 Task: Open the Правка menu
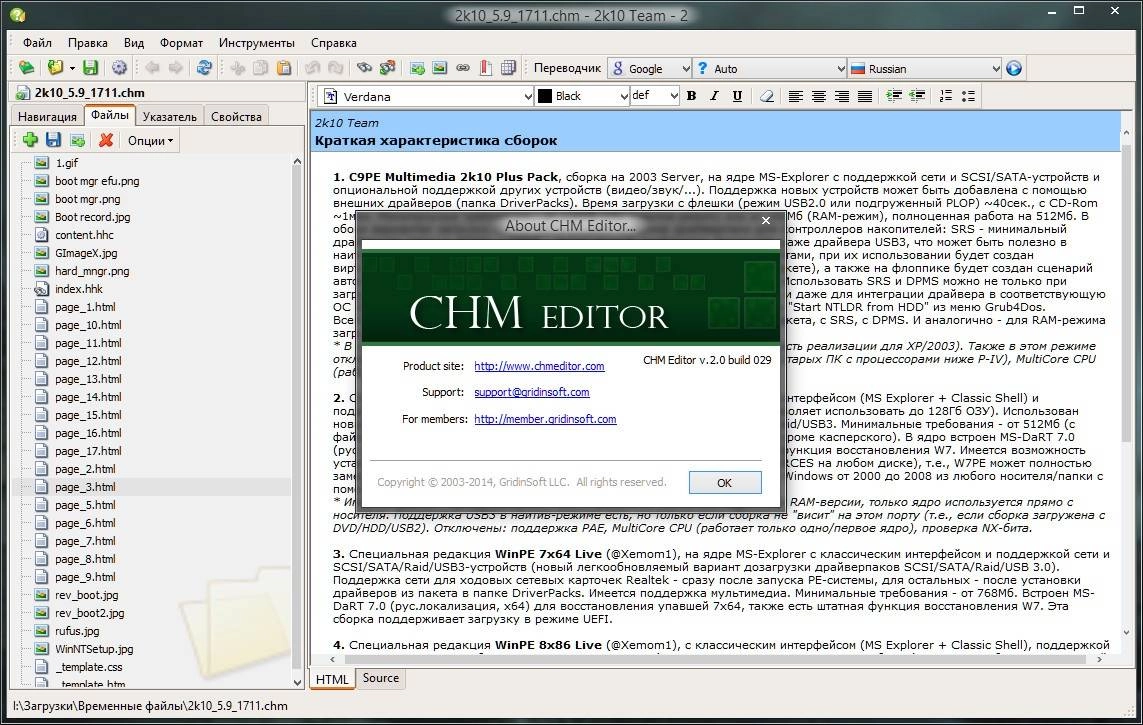coord(87,42)
